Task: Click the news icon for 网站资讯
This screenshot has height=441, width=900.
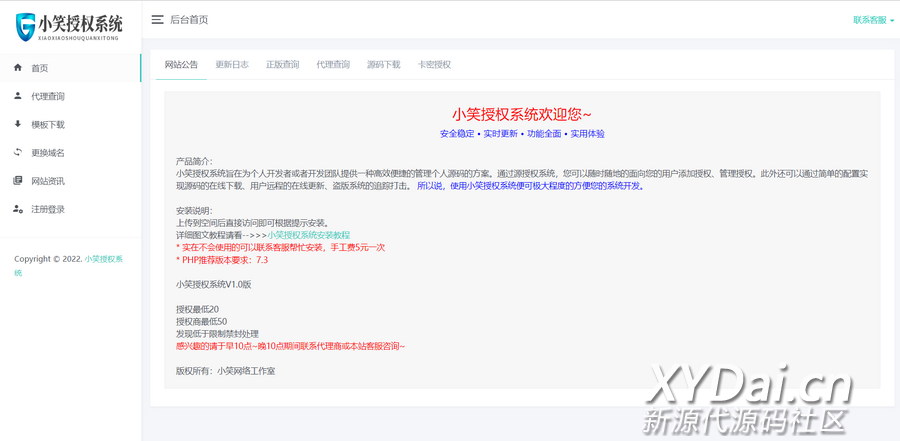Action: [x=18, y=181]
